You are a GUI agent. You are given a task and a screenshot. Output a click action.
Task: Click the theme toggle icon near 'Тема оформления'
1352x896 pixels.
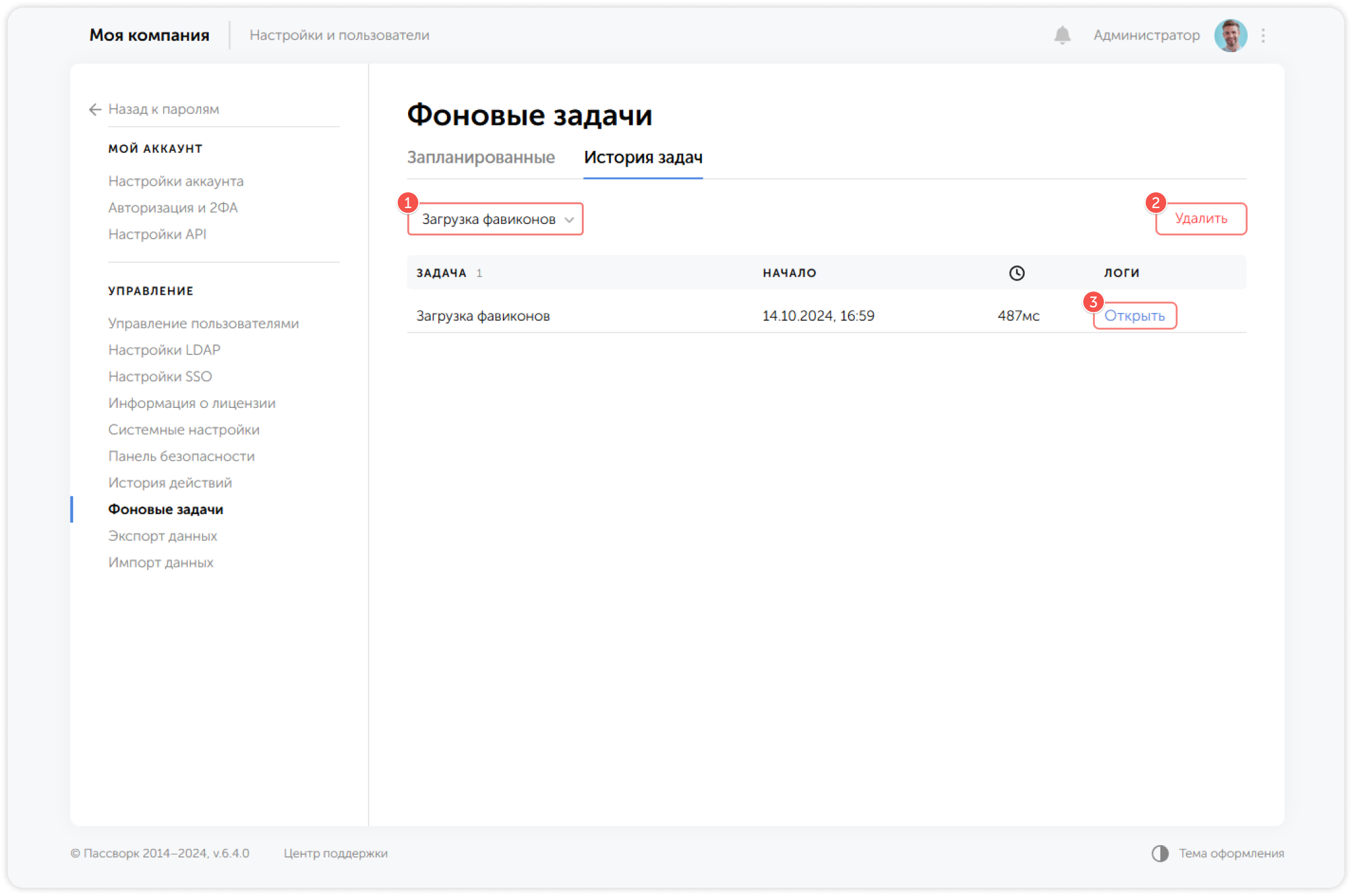[1160, 853]
